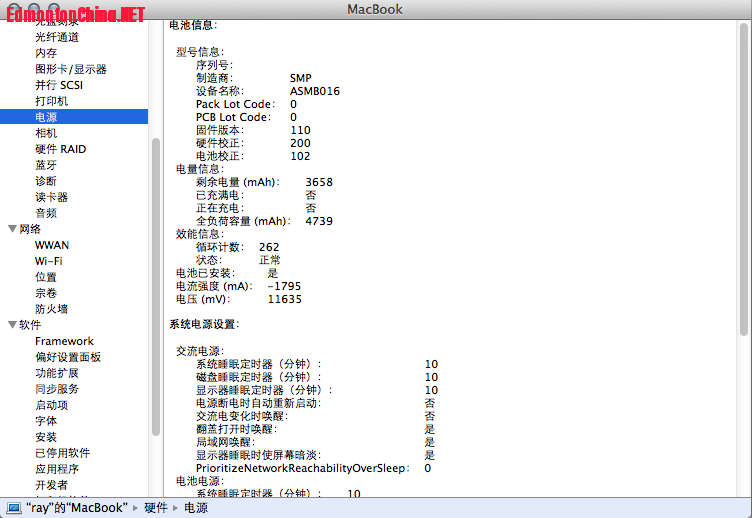Open 图形卡/显示器 sidebar item

click(70, 69)
